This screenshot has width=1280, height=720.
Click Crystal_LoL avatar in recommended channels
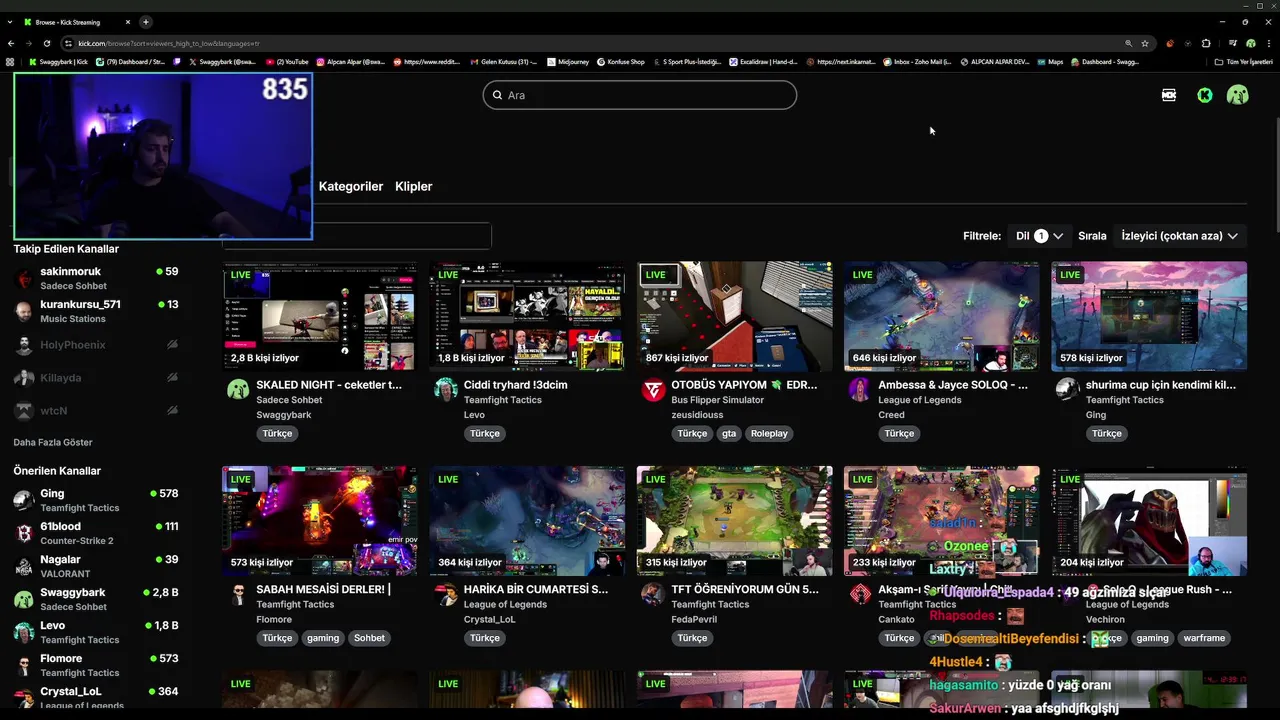24,697
